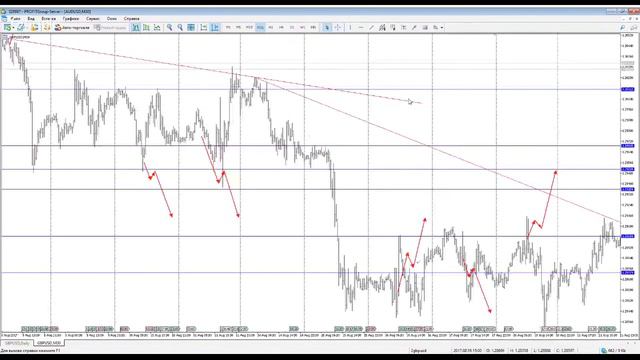The width and height of the screenshot is (640, 360).
Task: Show the Market Watch panel
Action: 35,27
